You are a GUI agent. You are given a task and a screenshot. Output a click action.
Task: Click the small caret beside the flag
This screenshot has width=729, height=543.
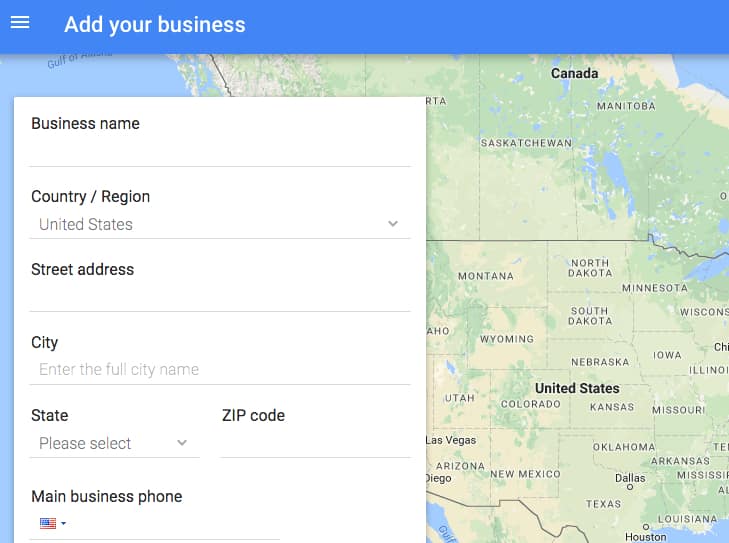coord(64,523)
